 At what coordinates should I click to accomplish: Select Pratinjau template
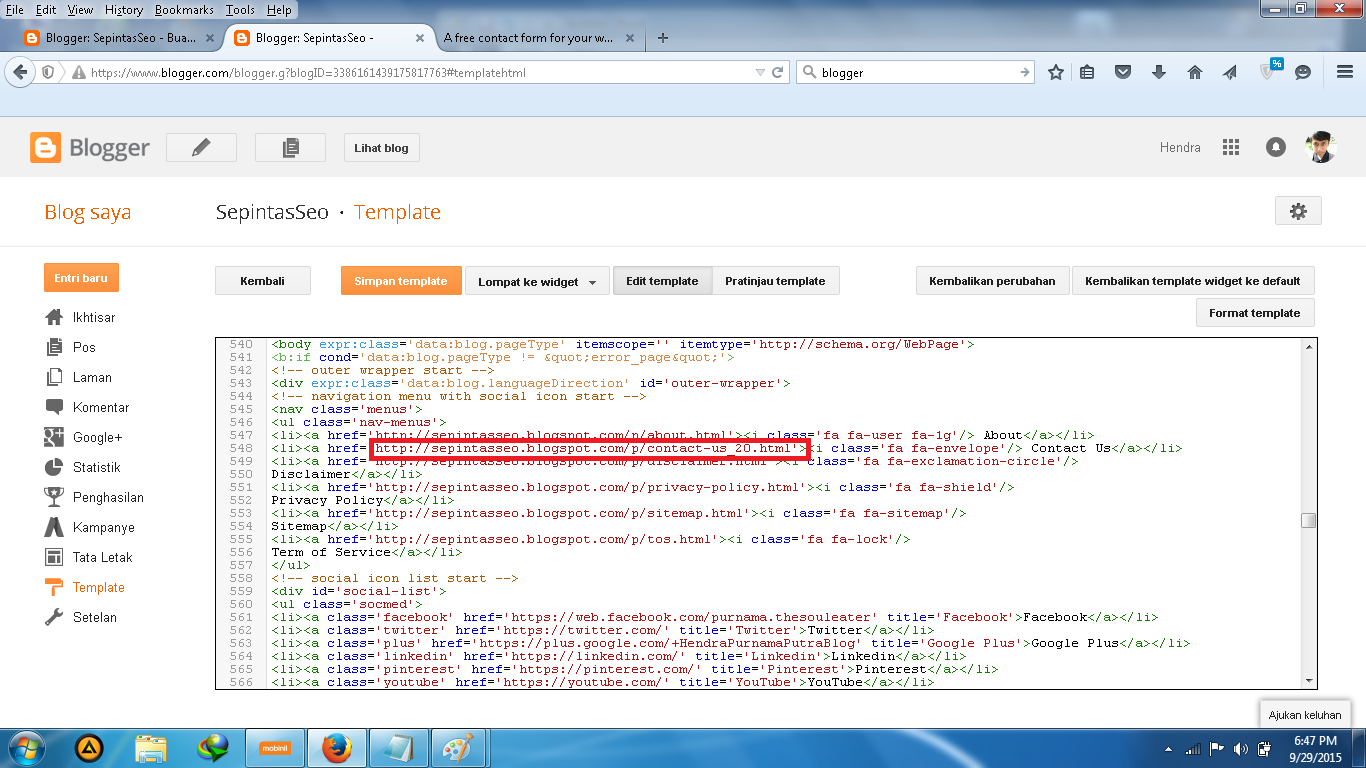point(775,281)
